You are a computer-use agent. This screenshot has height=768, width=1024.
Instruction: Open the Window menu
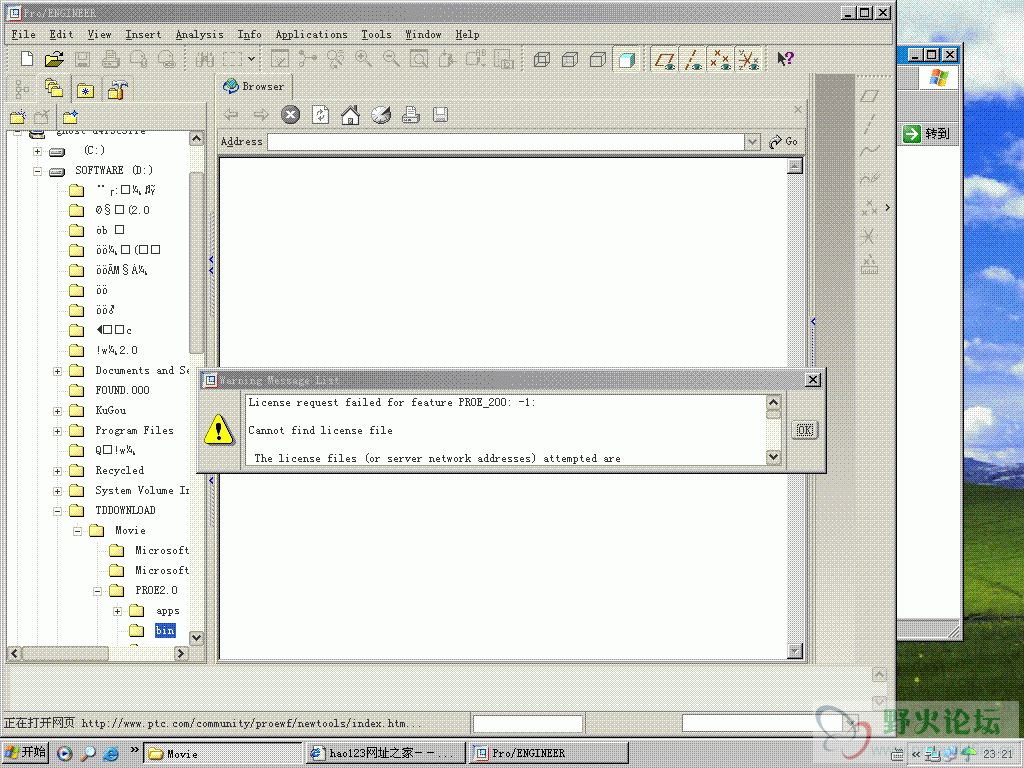click(x=423, y=35)
